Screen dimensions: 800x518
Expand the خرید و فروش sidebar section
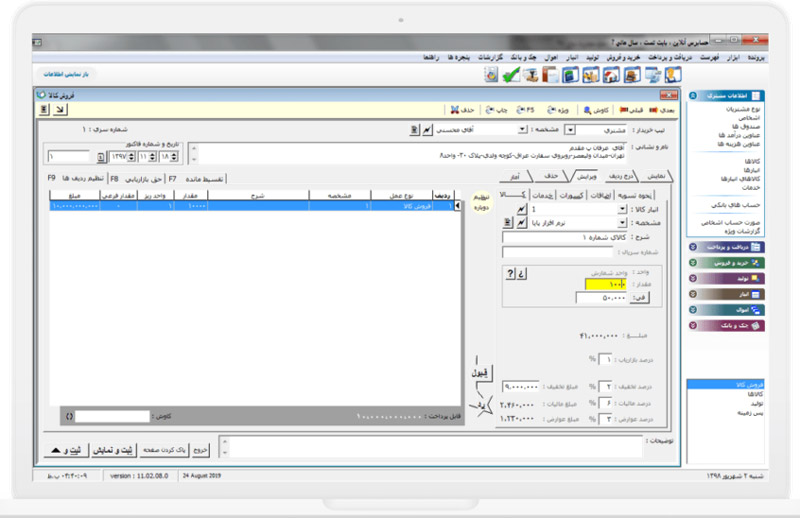tap(727, 263)
